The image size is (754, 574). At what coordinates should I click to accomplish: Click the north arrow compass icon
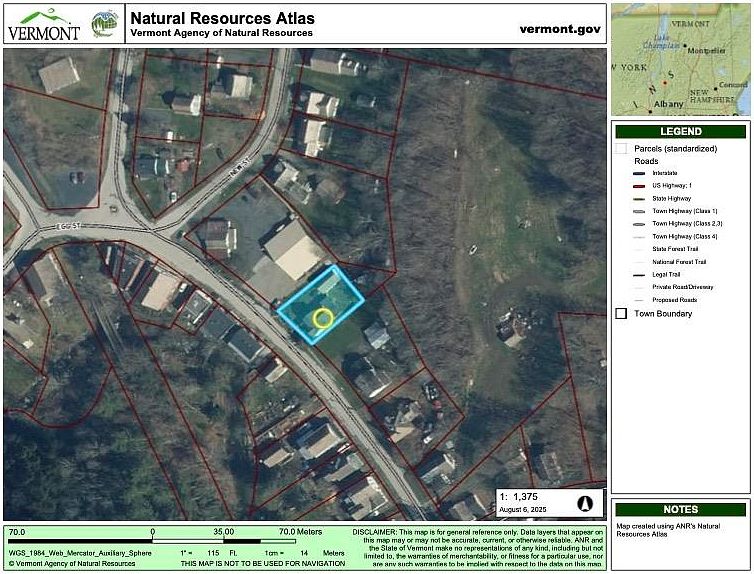pyautogui.click(x=585, y=503)
